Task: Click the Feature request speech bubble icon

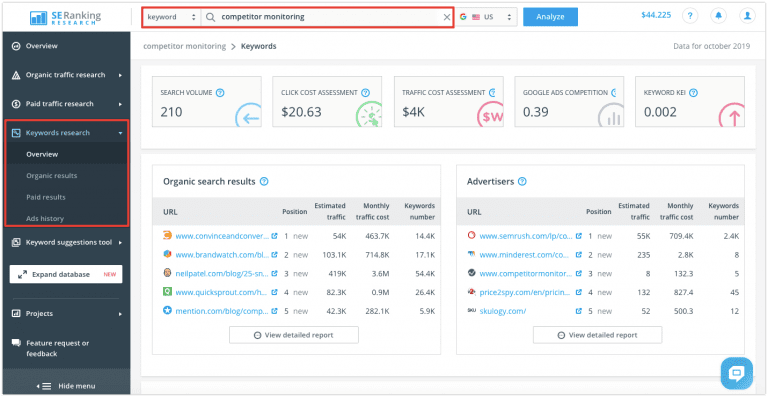Action: [x=16, y=343]
